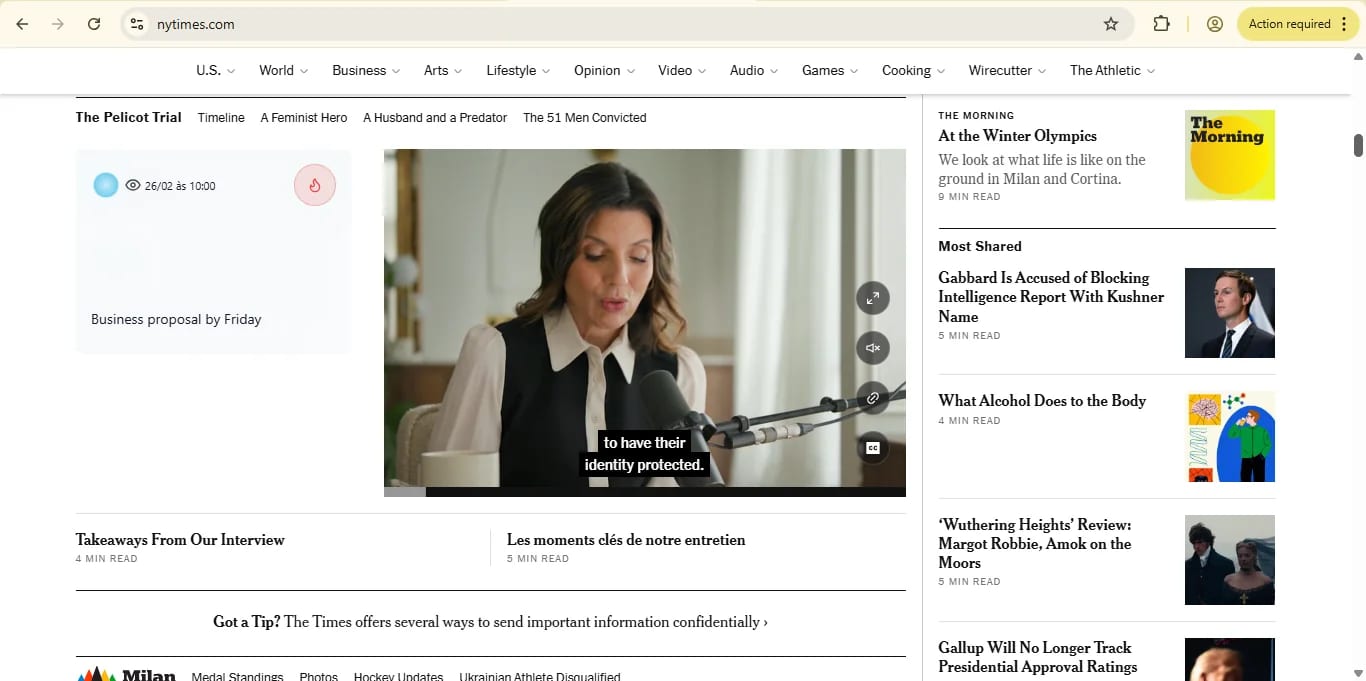Open the Takeaways From Our Interview article
Viewport: 1366px width, 681px height.
180,539
